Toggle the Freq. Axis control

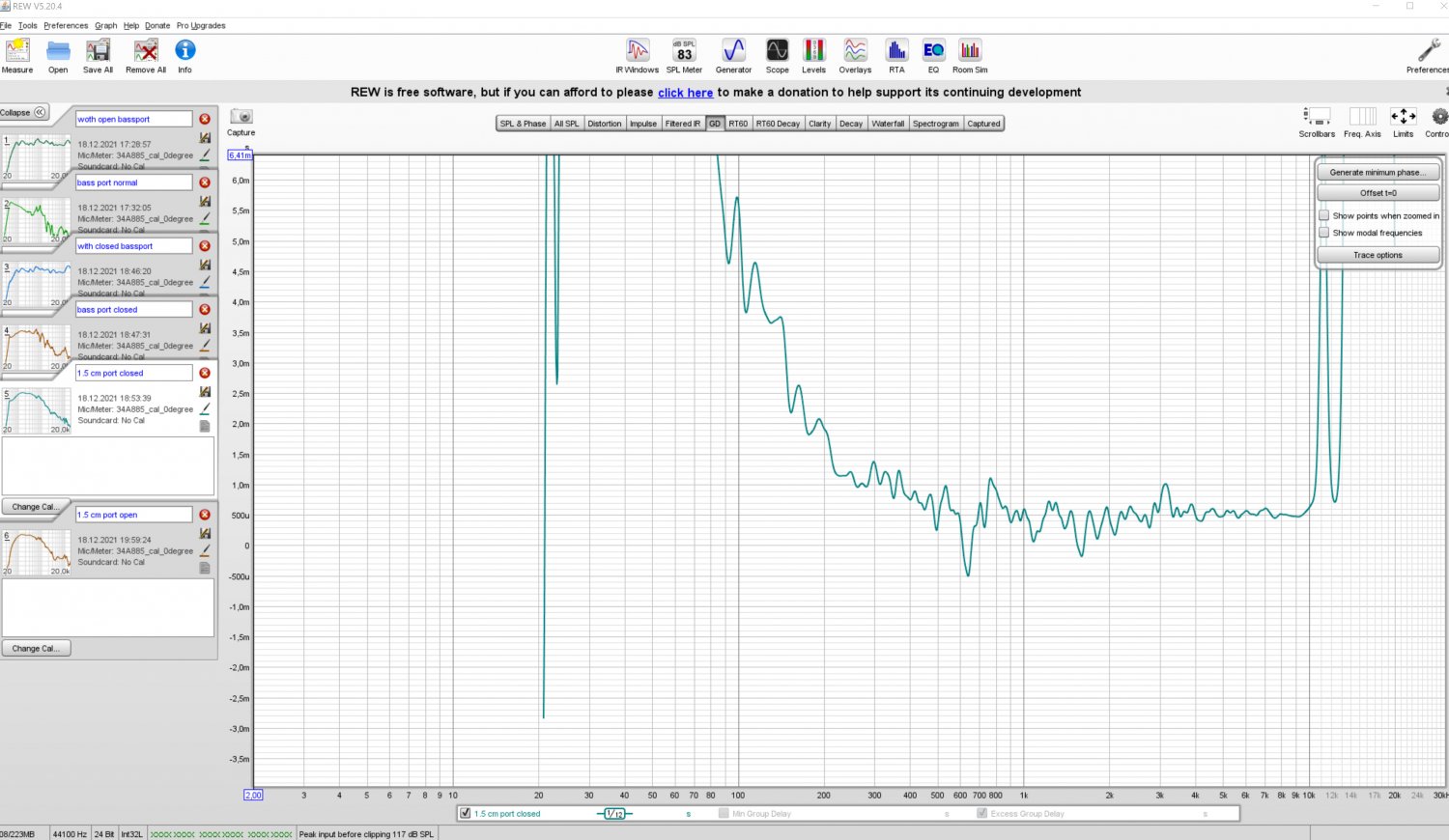[1362, 122]
